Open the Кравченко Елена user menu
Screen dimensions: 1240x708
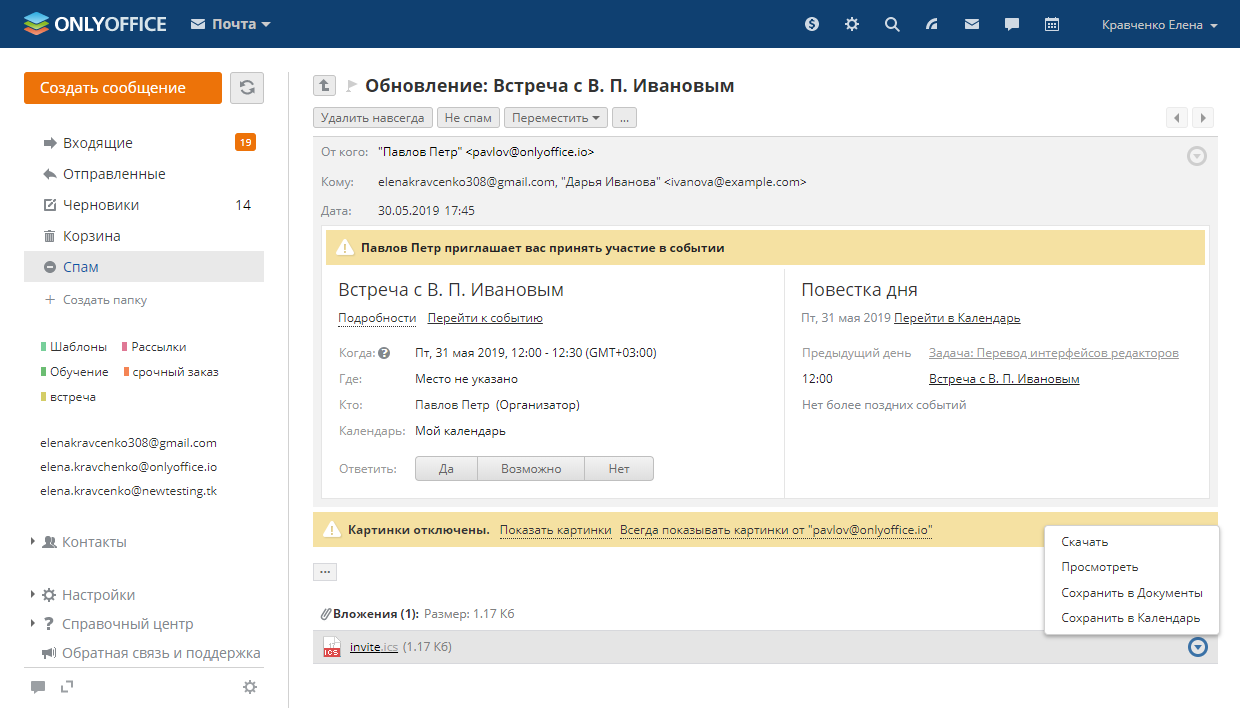1158,25
